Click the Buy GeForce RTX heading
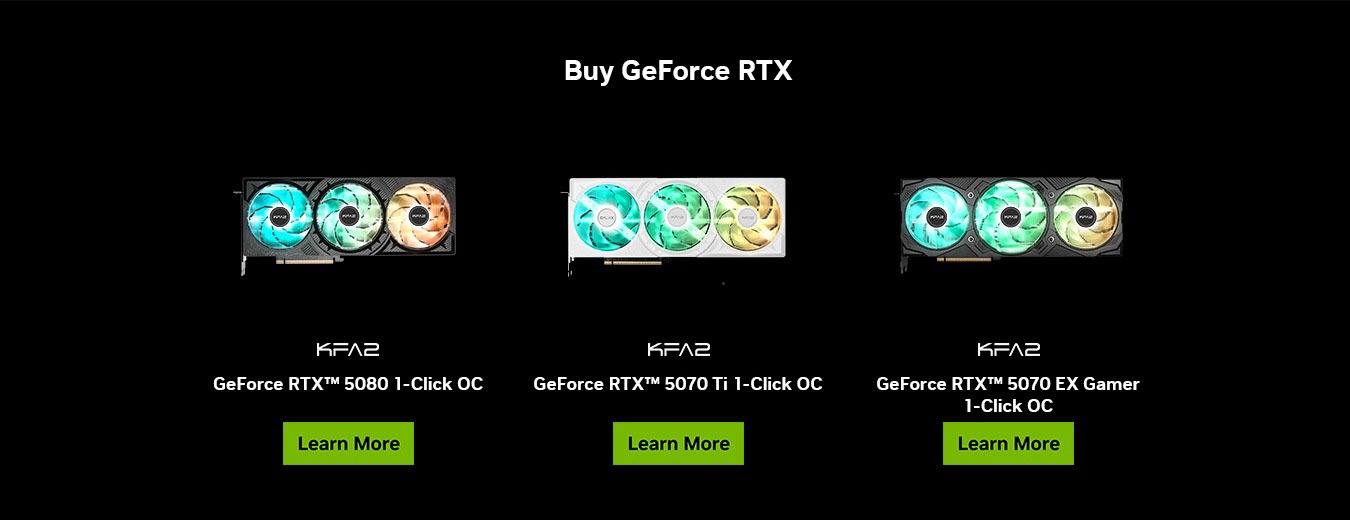The width and height of the screenshot is (1350, 520). tap(678, 71)
